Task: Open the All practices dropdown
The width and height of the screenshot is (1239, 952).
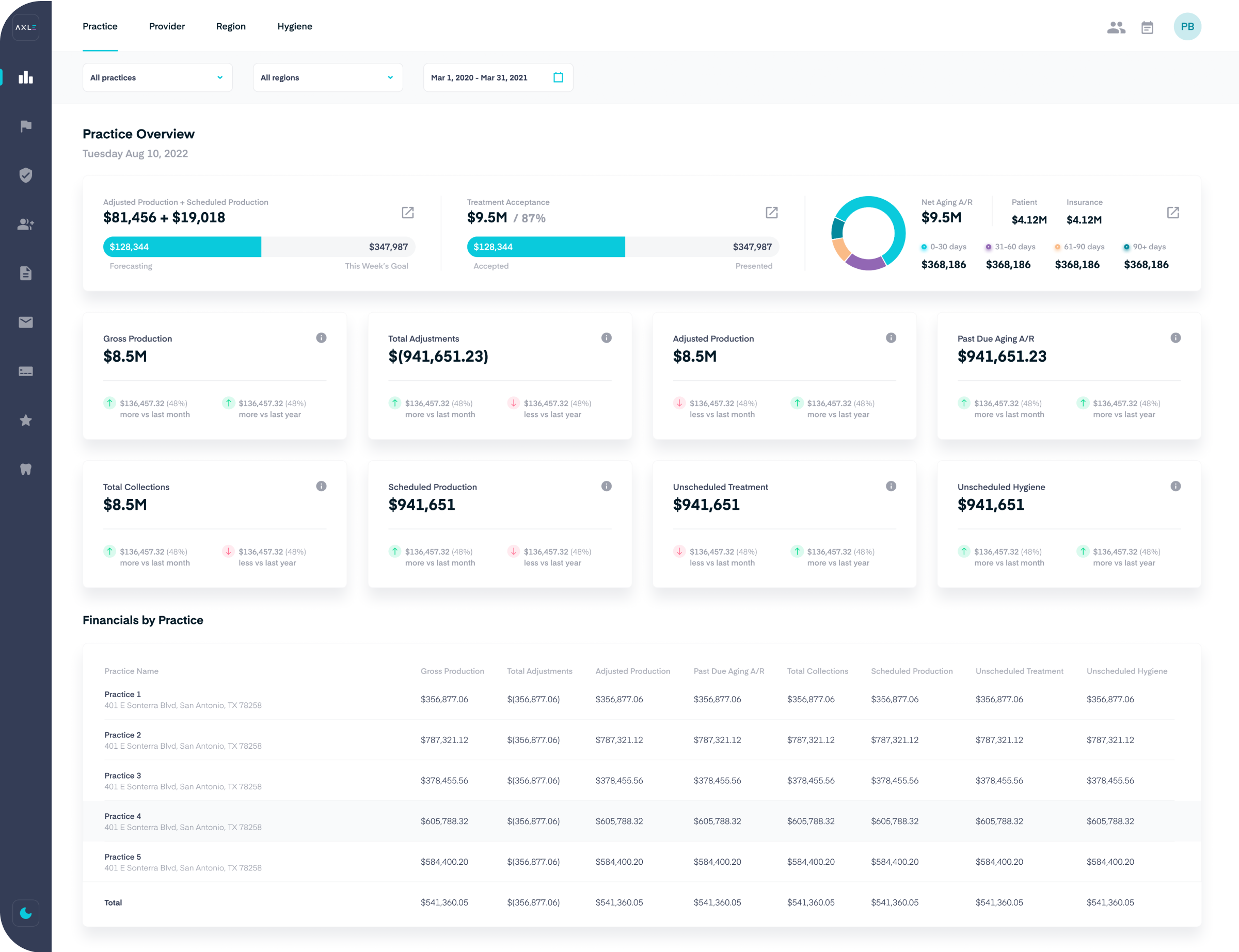Action: click(x=157, y=77)
